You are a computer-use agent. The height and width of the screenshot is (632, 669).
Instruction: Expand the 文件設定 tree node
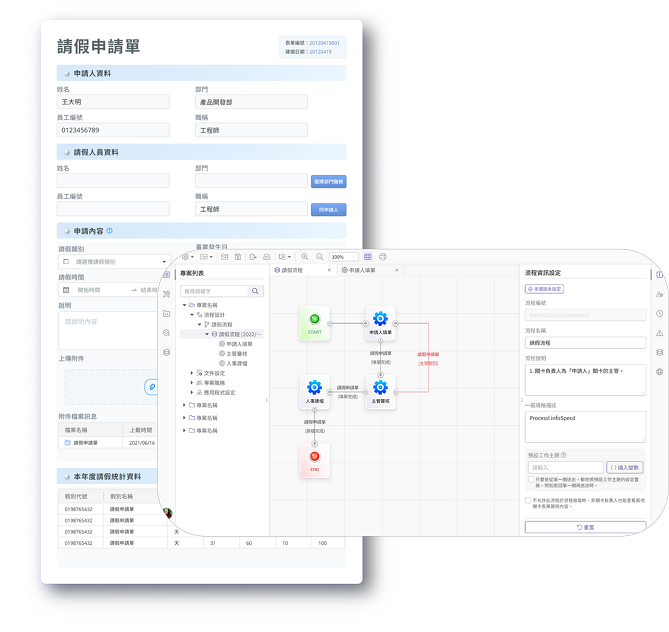pos(192,372)
